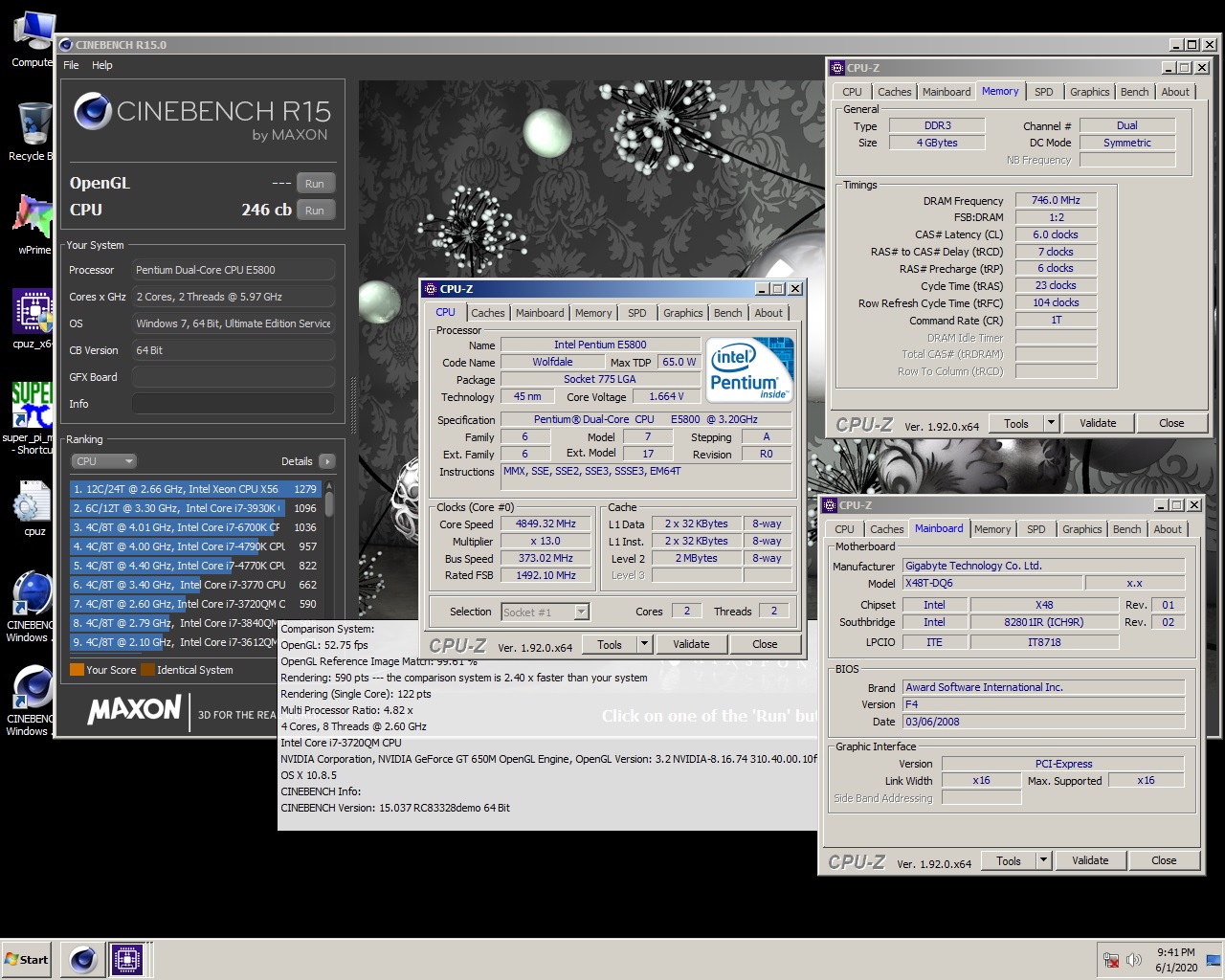This screenshot has height=980, width=1225.
Task: Open the volume speaker tray icon
Action: (1134, 960)
